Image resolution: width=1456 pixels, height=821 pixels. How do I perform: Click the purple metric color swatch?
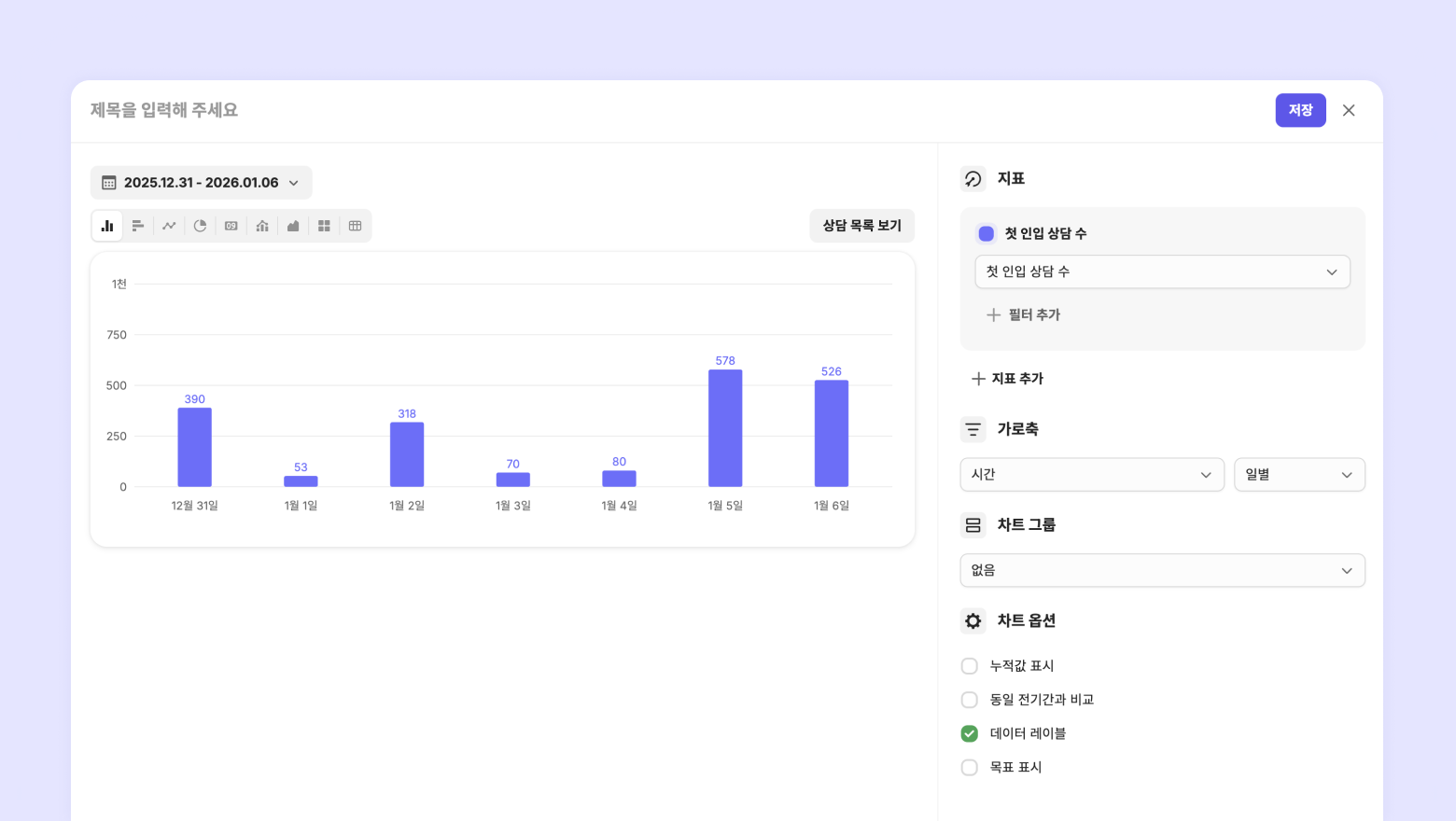point(986,234)
